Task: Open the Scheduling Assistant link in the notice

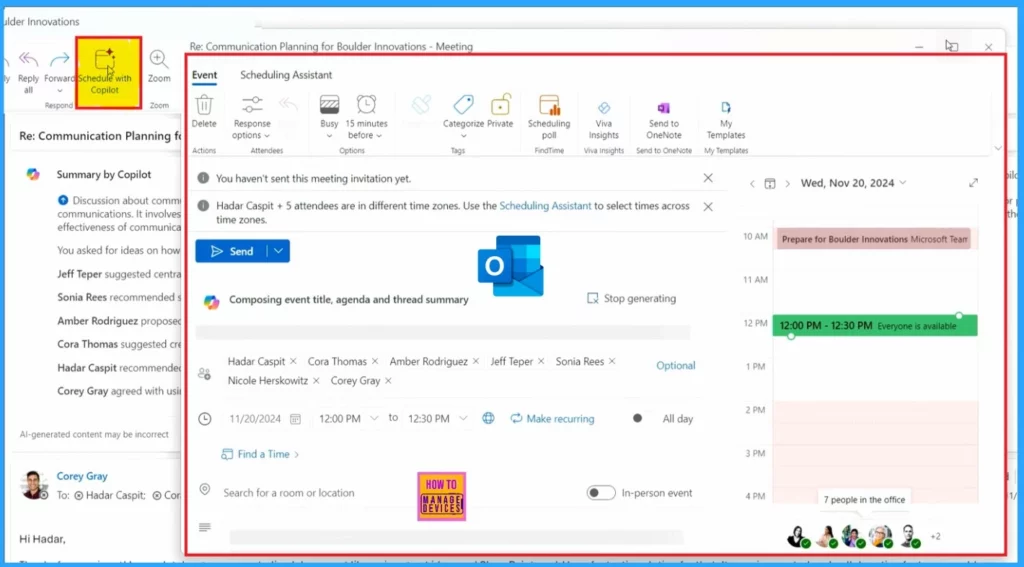Action: (x=545, y=206)
